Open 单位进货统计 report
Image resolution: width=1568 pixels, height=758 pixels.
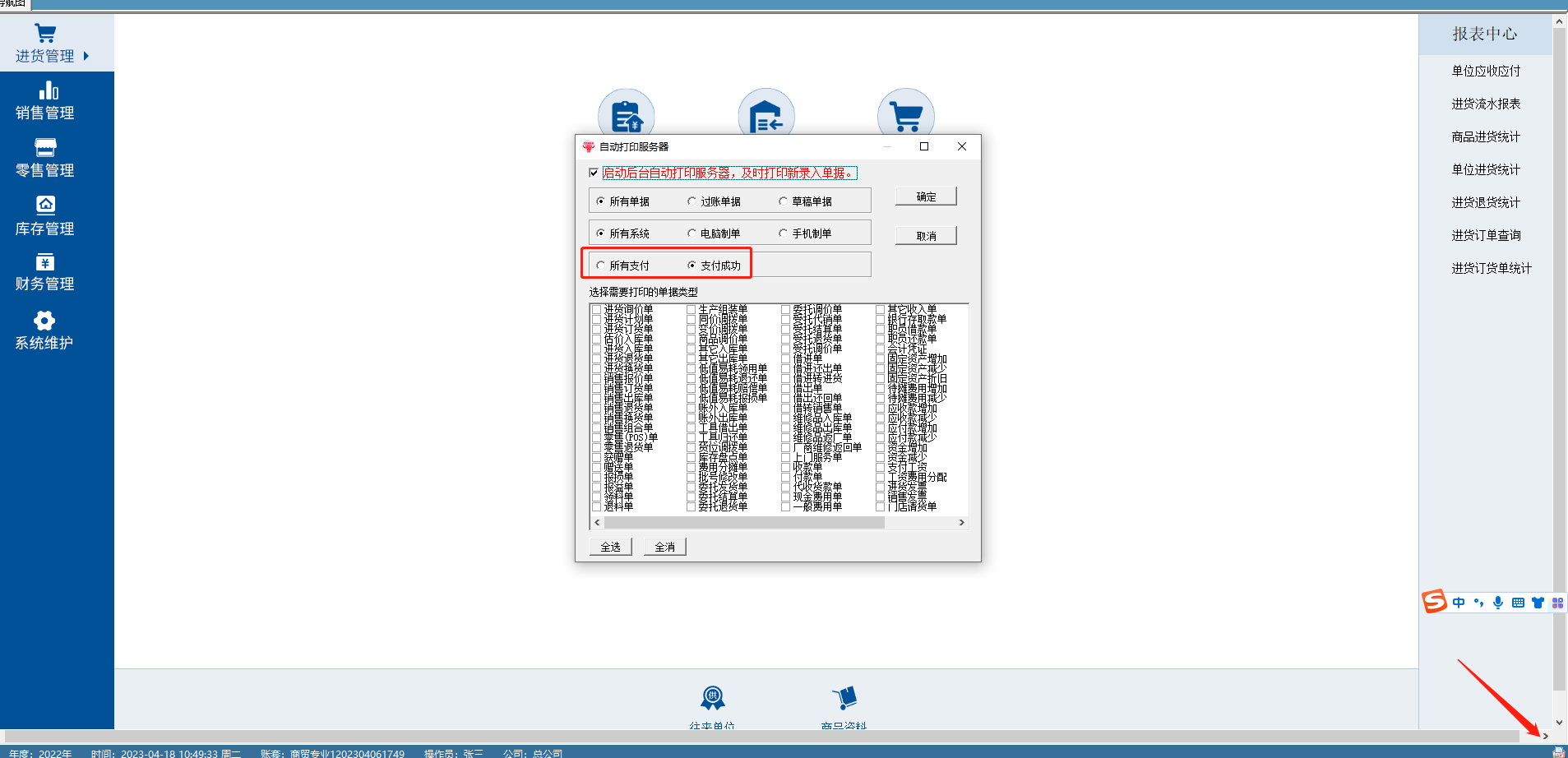coord(1486,169)
